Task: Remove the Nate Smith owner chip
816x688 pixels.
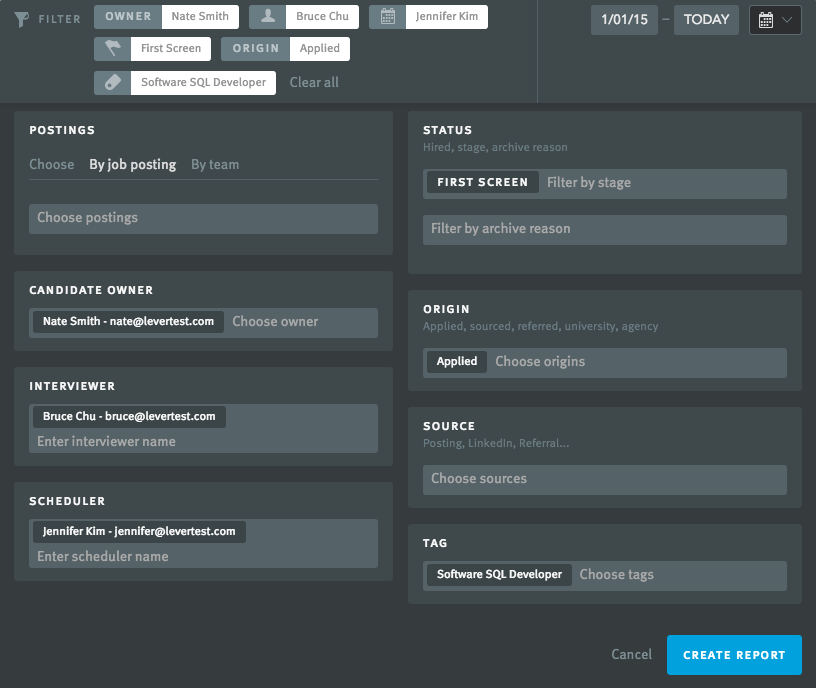Action: pos(127,322)
